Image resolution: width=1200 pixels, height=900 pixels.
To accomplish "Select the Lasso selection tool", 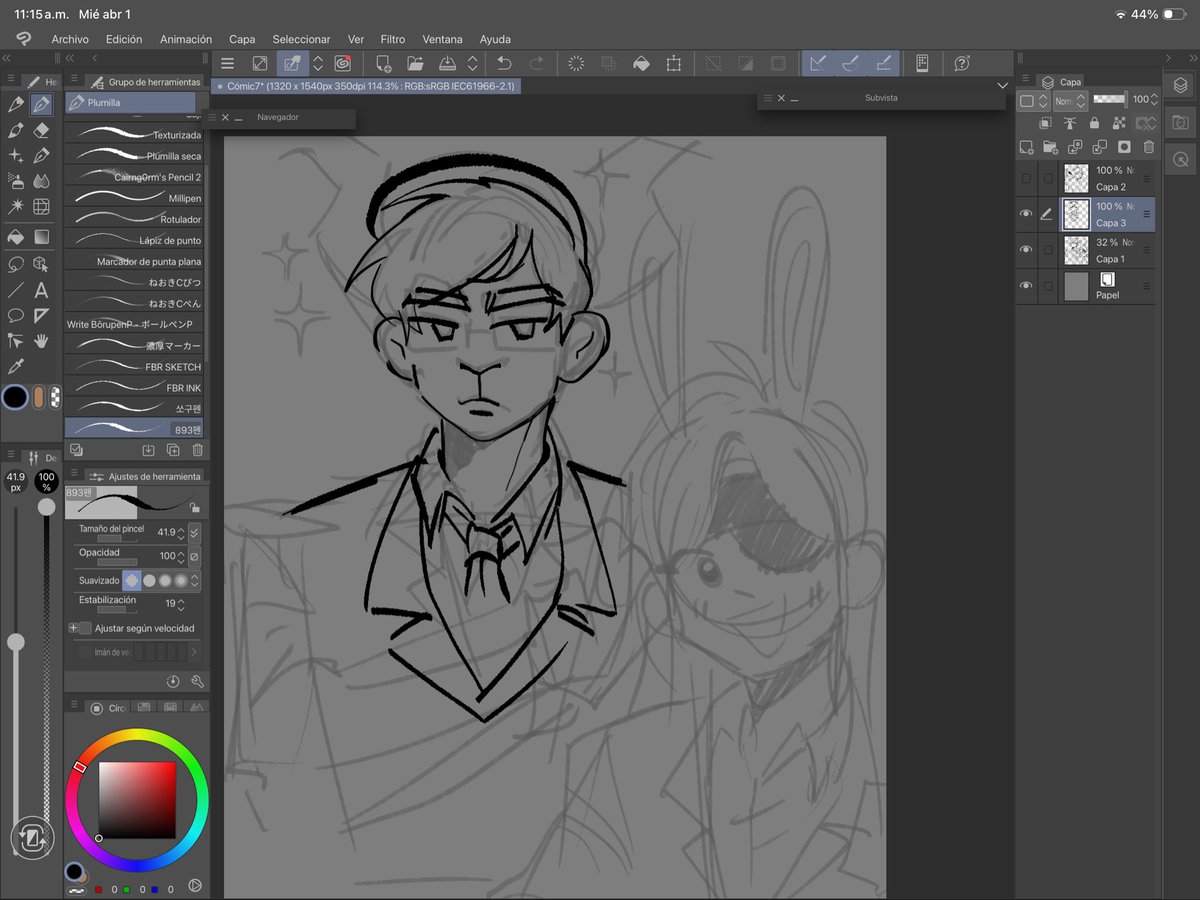I will coord(15,264).
